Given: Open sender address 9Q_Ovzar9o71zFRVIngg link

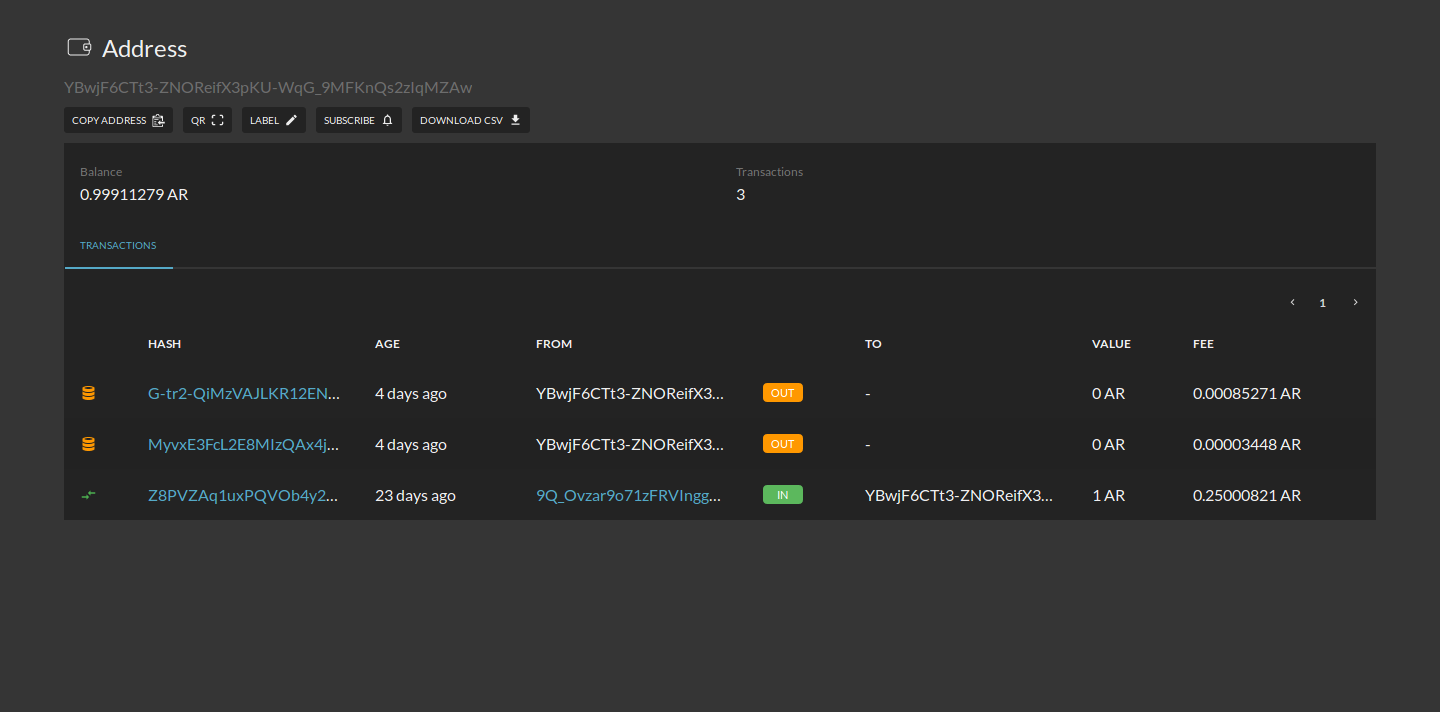Looking at the screenshot, I should (630, 493).
